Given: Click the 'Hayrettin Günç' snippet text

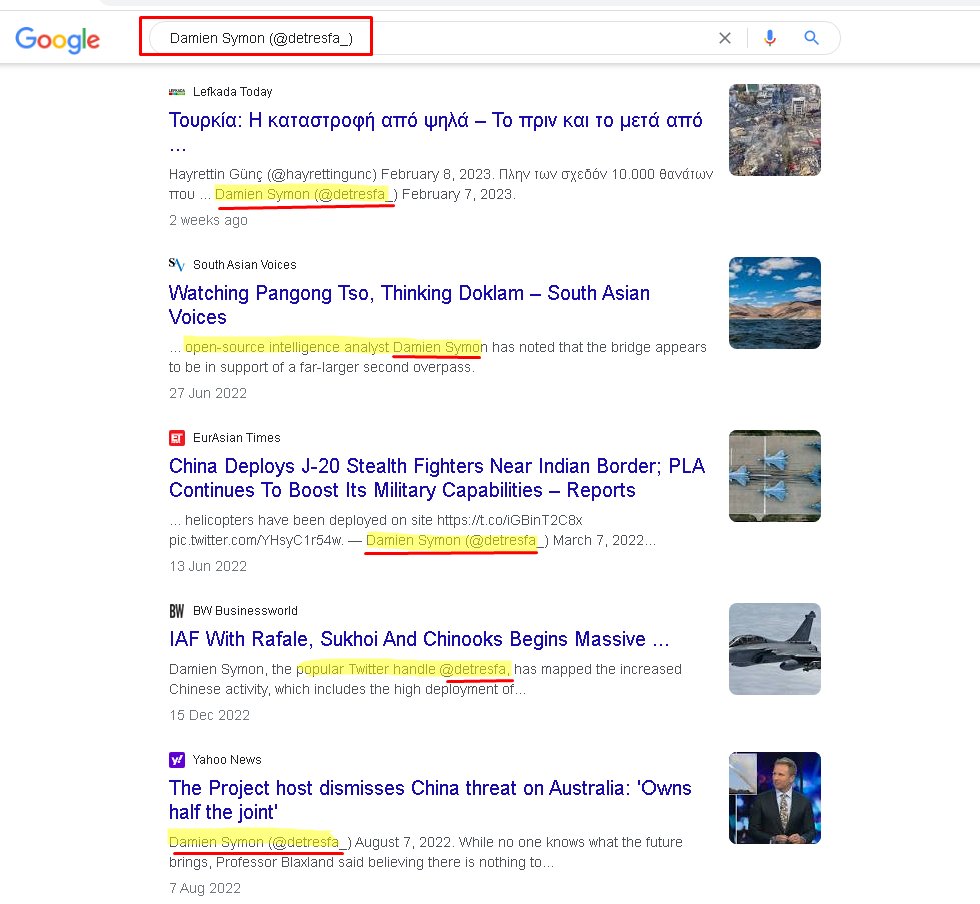Looking at the screenshot, I should (x=216, y=174).
